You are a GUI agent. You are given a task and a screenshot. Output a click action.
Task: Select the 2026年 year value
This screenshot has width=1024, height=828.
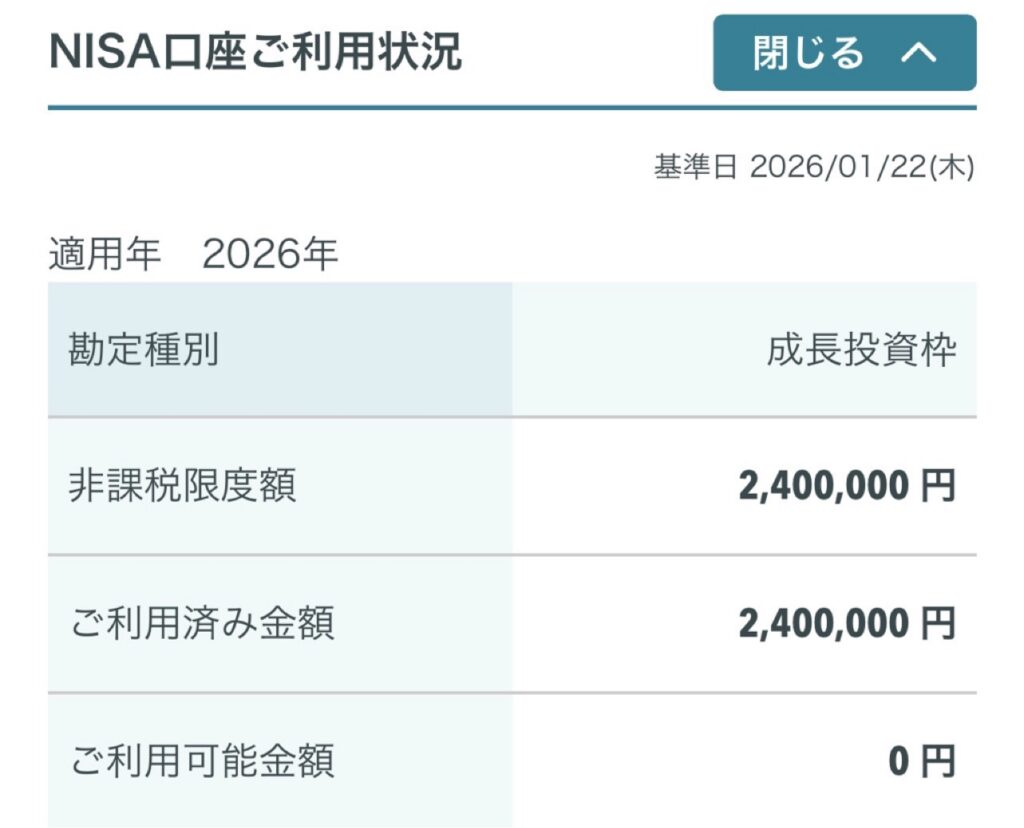click(x=270, y=255)
